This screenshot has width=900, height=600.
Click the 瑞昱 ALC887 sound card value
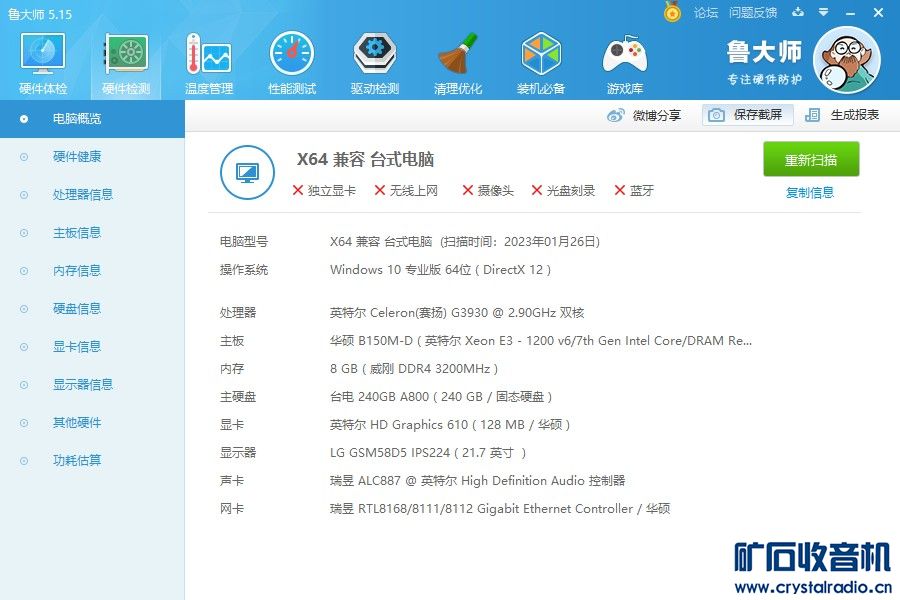tap(478, 481)
